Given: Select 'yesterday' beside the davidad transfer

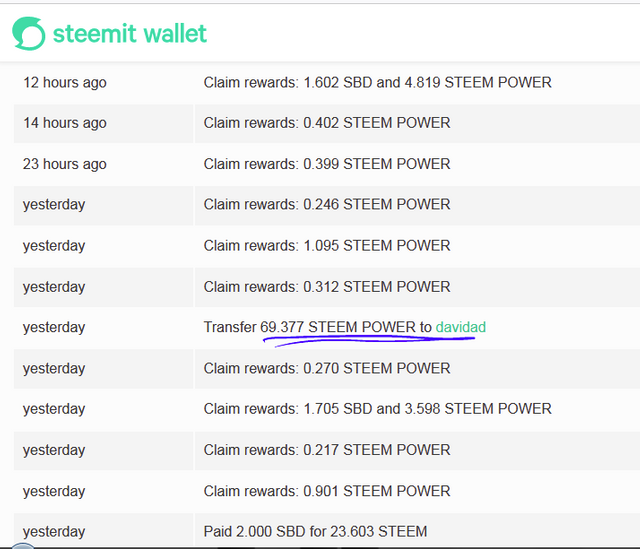Looking at the screenshot, I should pos(54,328).
